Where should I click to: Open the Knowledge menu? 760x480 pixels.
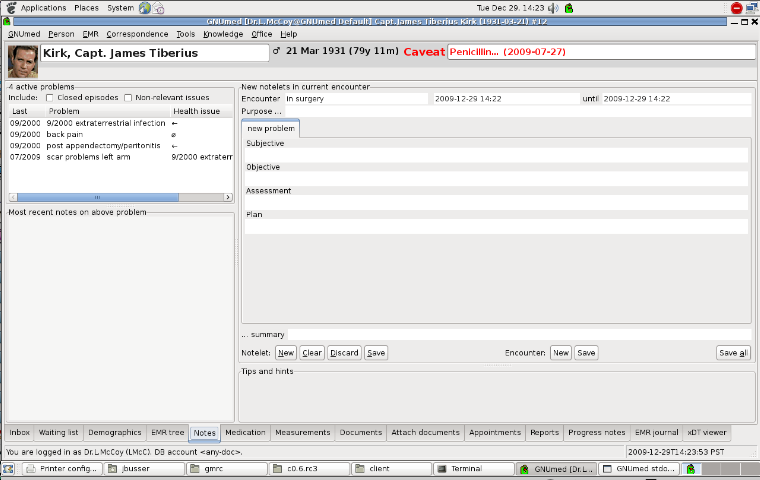tap(223, 34)
